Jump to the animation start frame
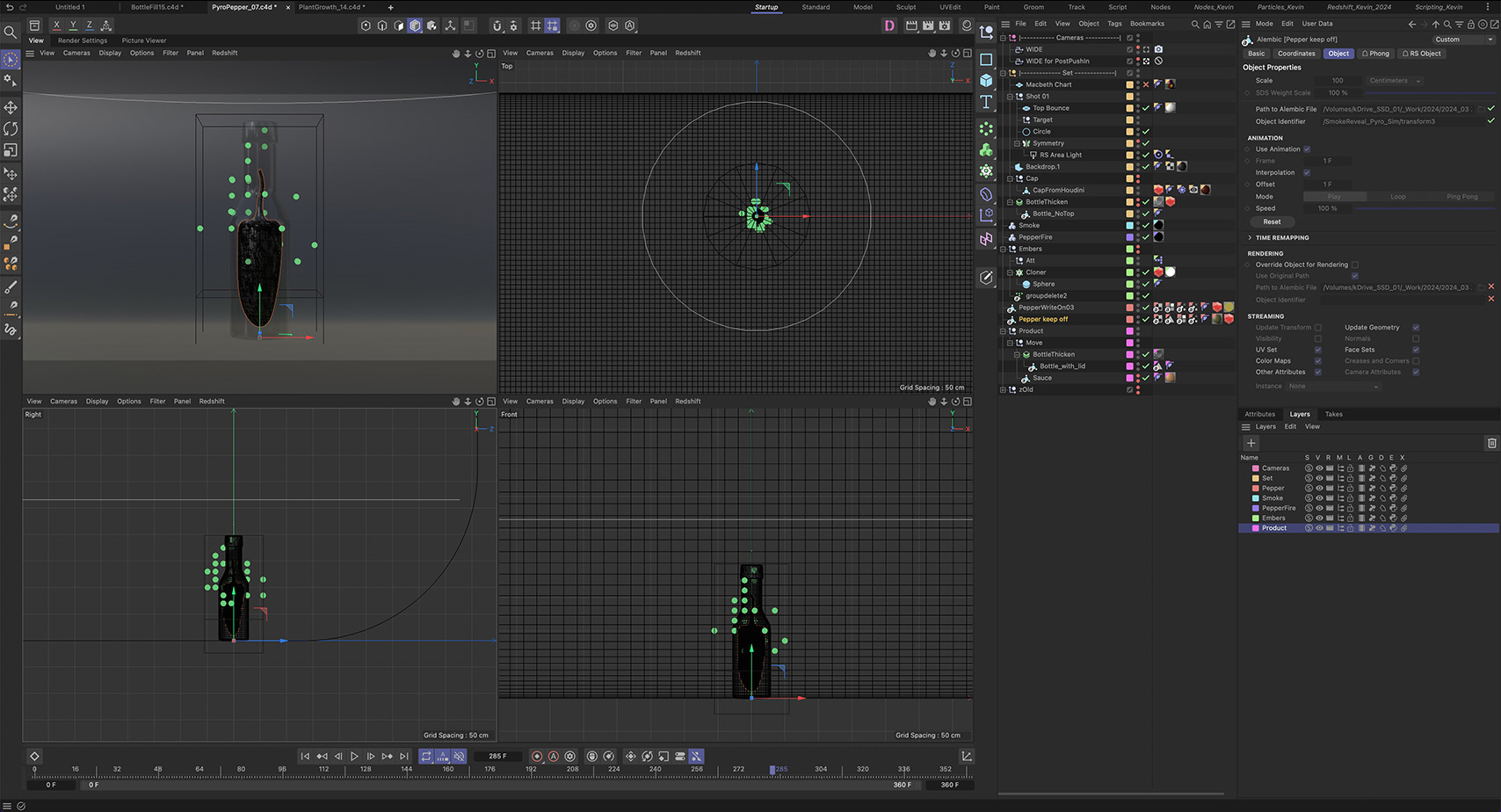Screen dimensions: 1501x812 (305, 757)
